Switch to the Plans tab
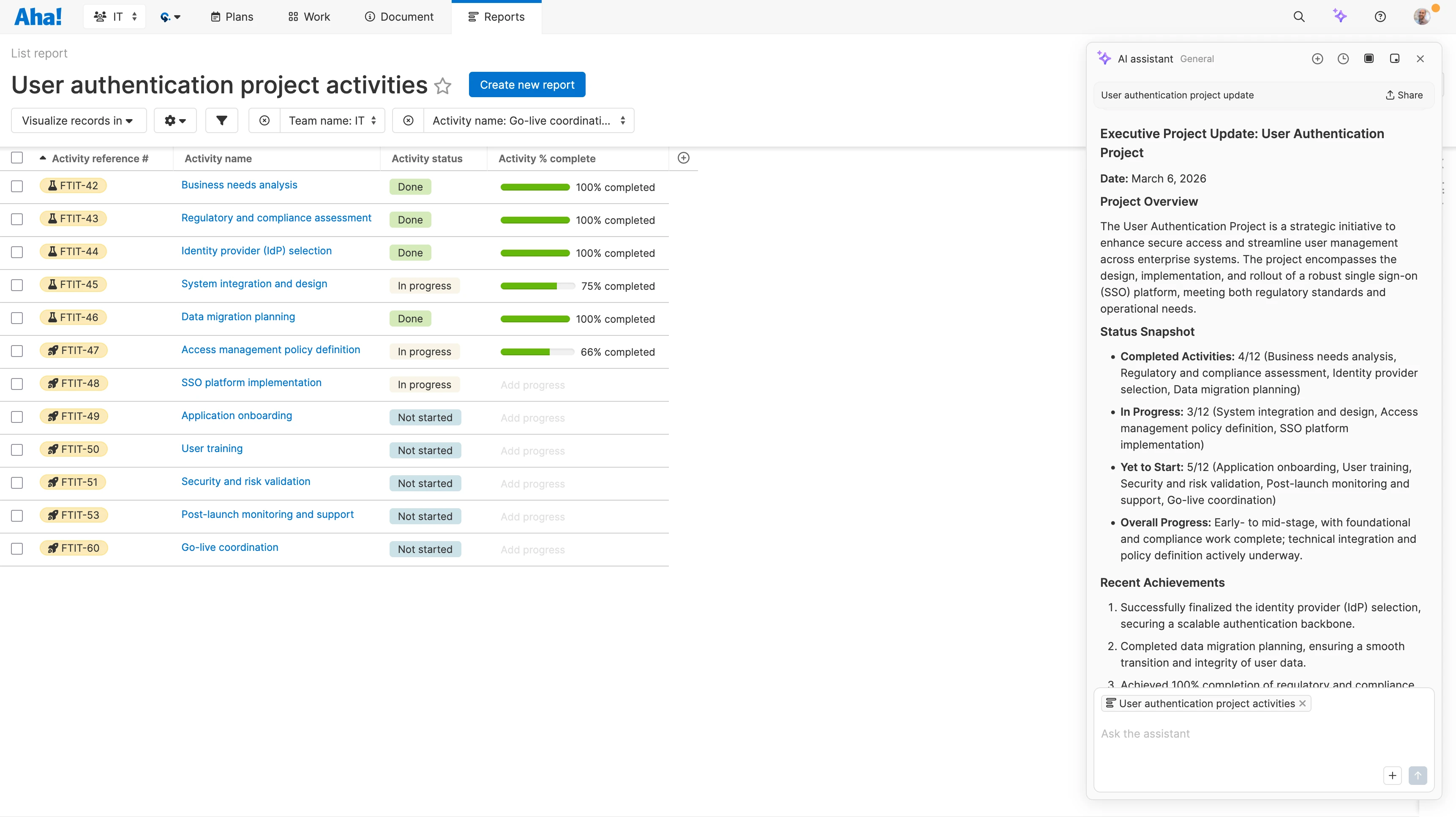 (x=231, y=16)
